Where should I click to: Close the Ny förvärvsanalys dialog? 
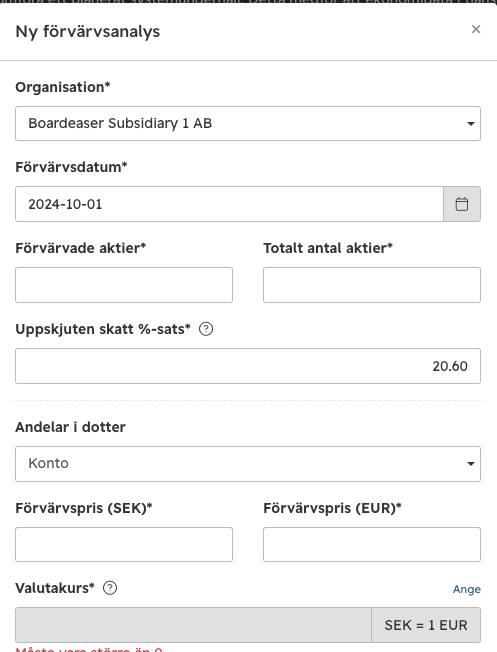476,29
